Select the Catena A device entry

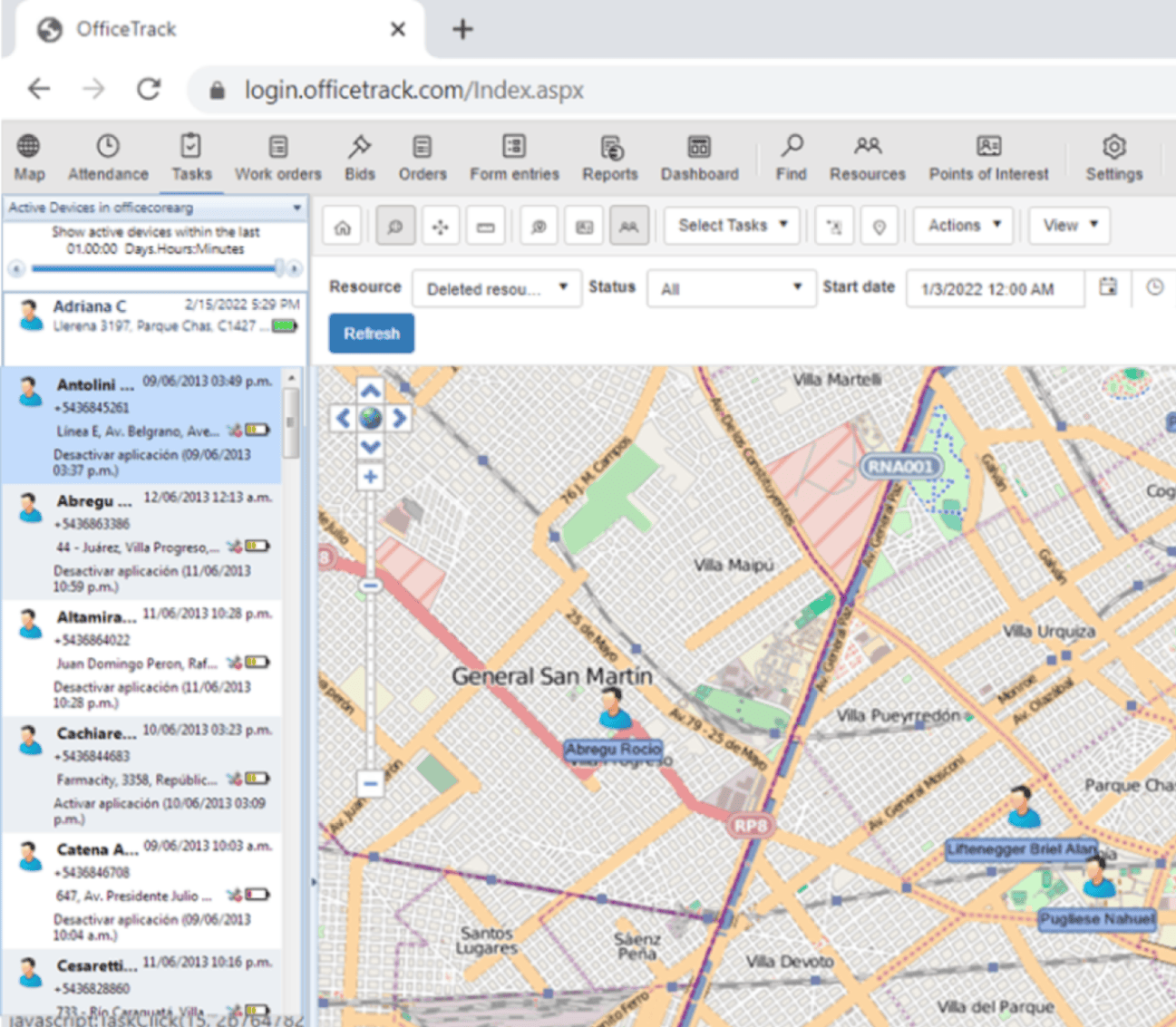click(x=142, y=891)
